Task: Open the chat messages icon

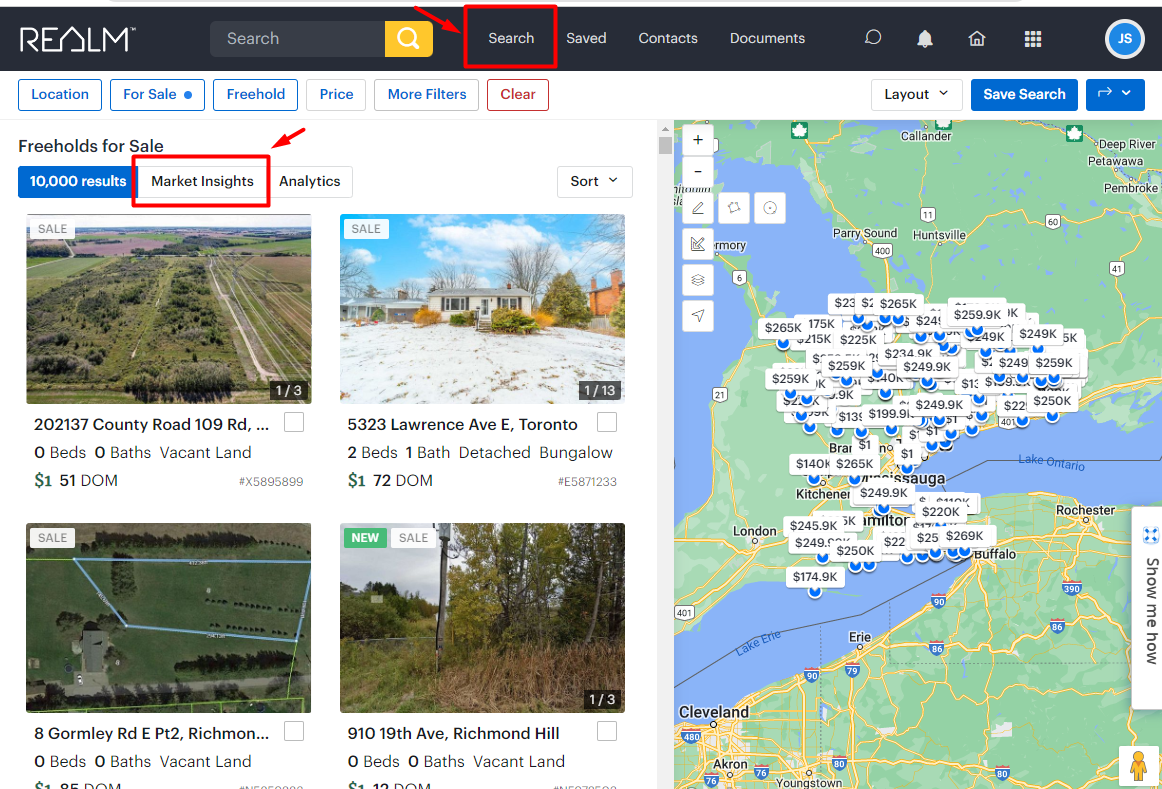Action: point(873,38)
